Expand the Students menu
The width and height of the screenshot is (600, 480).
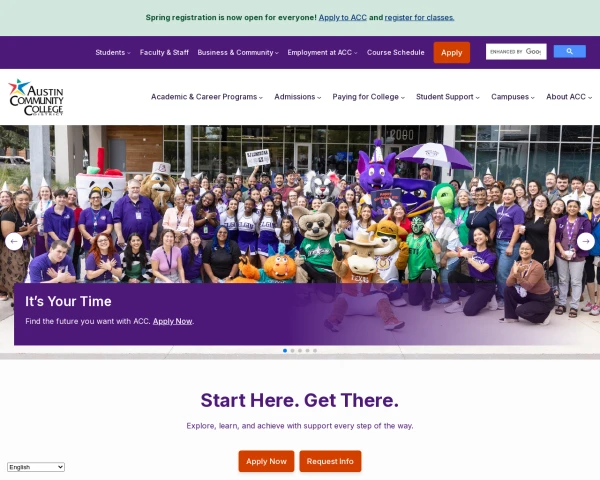point(113,52)
